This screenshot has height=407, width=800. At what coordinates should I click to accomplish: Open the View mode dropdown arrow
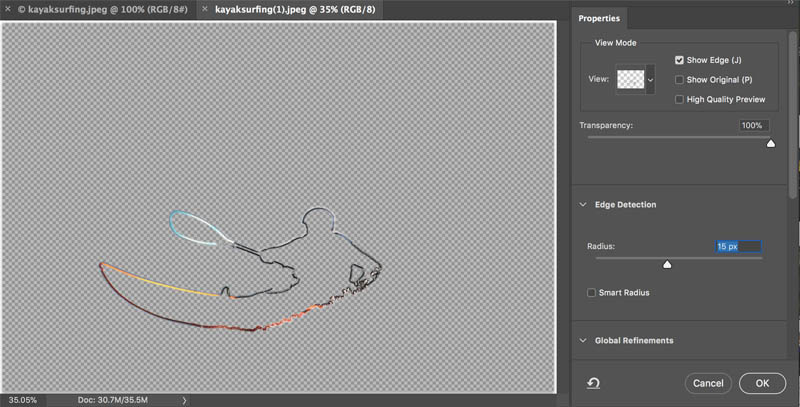651,80
